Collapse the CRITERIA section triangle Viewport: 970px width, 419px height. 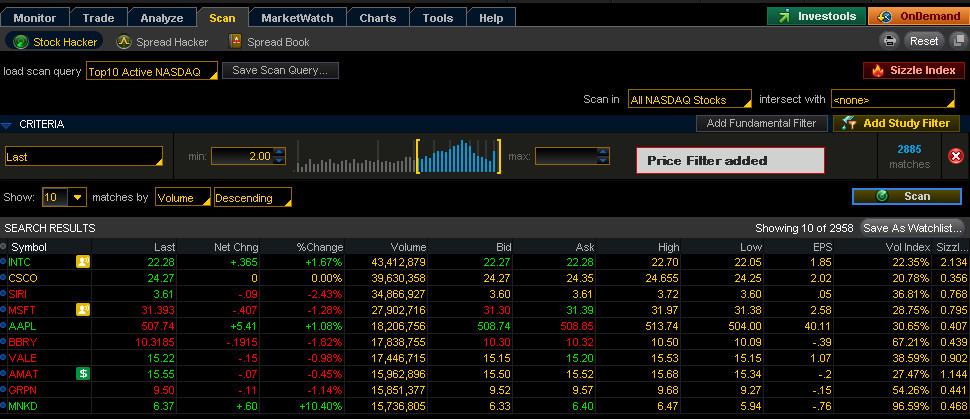[x=6, y=125]
